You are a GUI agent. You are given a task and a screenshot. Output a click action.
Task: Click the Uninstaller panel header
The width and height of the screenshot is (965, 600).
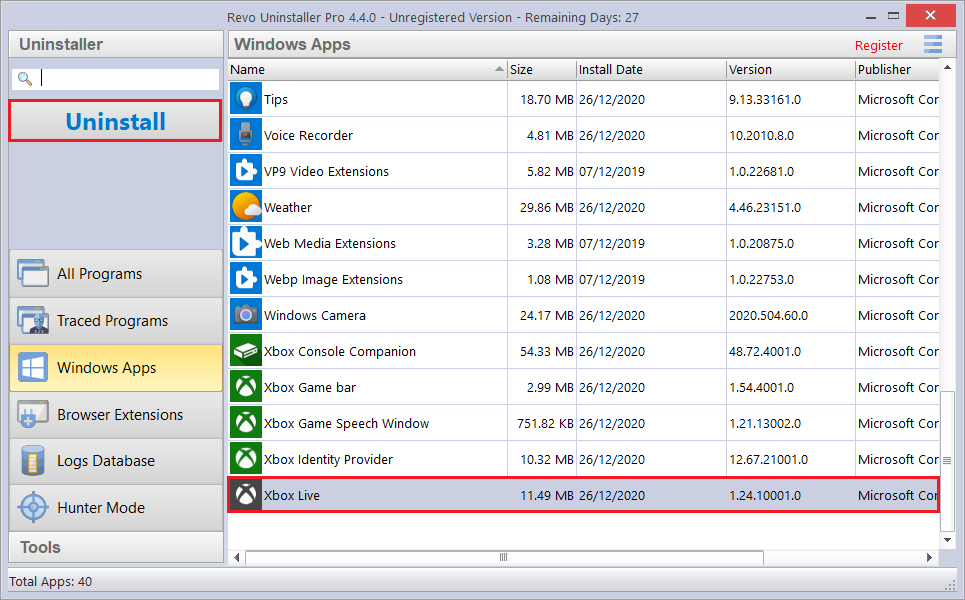pos(116,44)
